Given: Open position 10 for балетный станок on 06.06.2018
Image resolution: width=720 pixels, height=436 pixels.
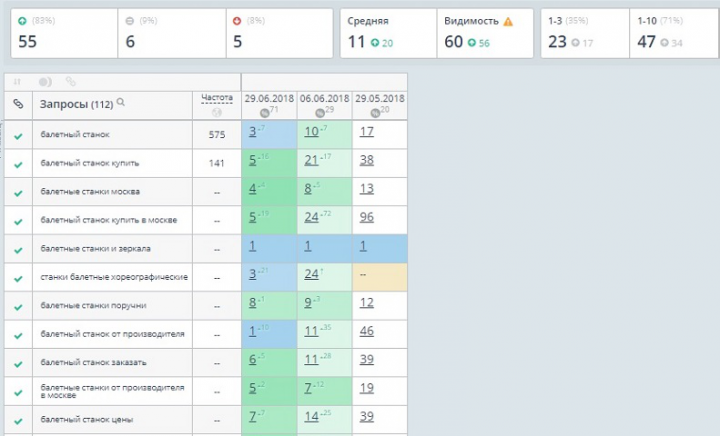Looking at the screenshot, I should (x=311, y=132).
